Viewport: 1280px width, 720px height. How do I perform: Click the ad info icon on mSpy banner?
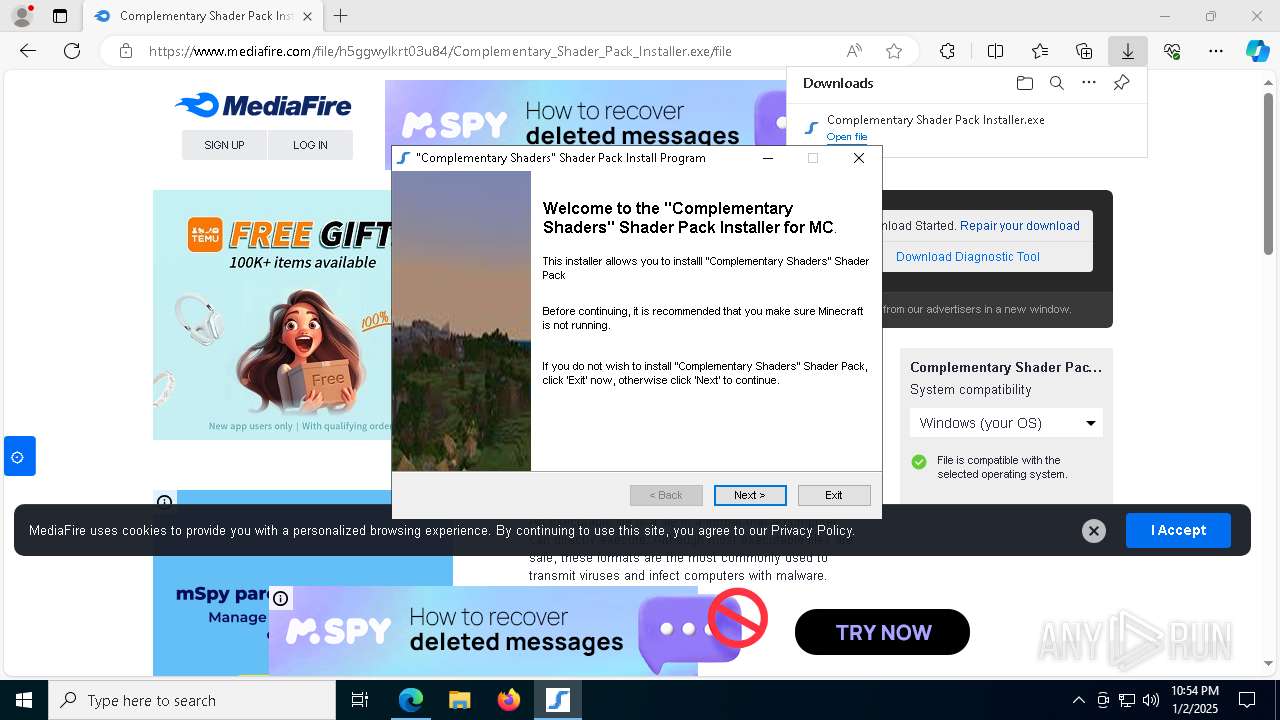[281, 598]
